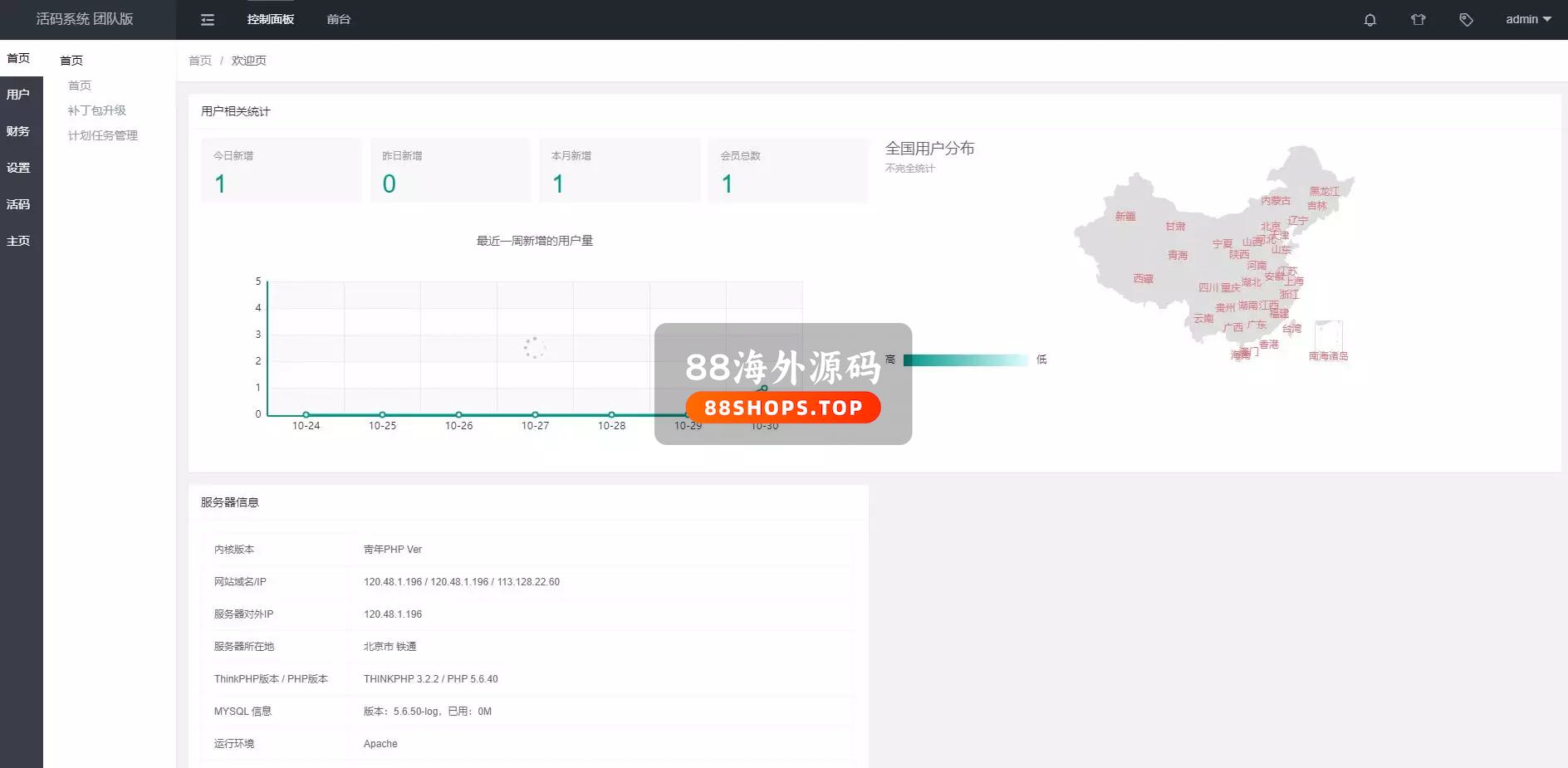Viewport: 1568px width, 768px height.
Task: Collapse the sidebar with the hamburger icon
Action: [208, 20]
